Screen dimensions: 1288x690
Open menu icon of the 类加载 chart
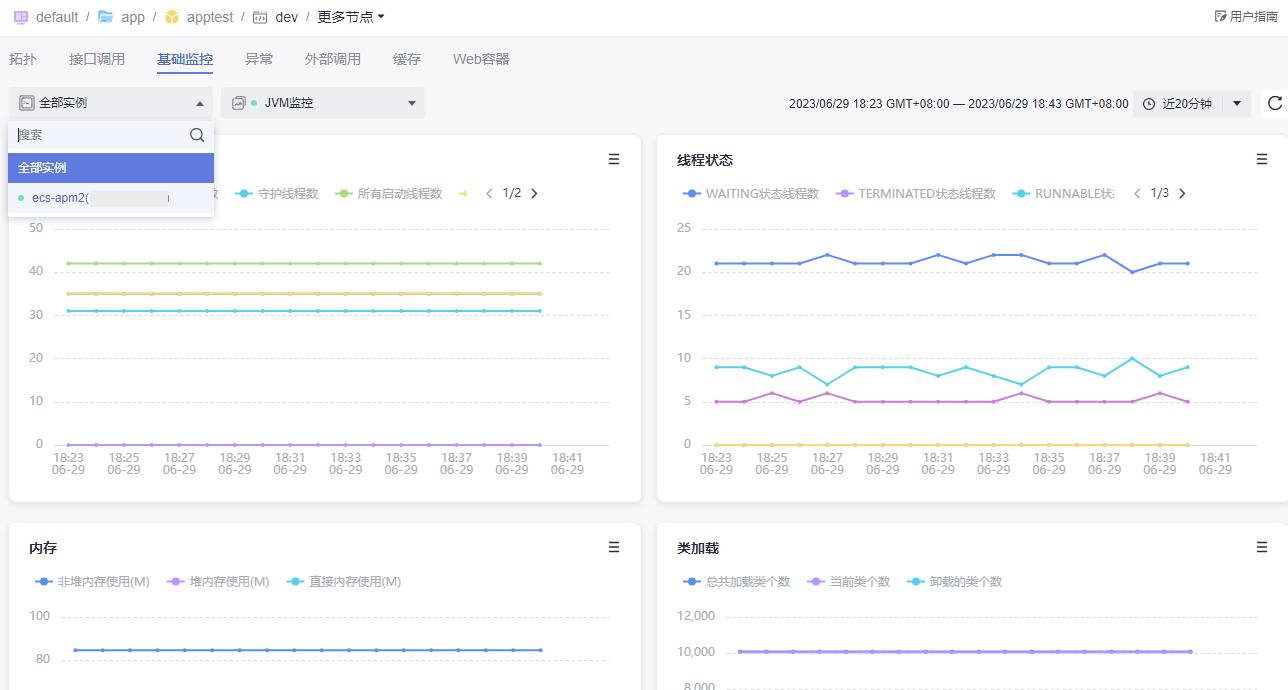(x=1262, y=547)
